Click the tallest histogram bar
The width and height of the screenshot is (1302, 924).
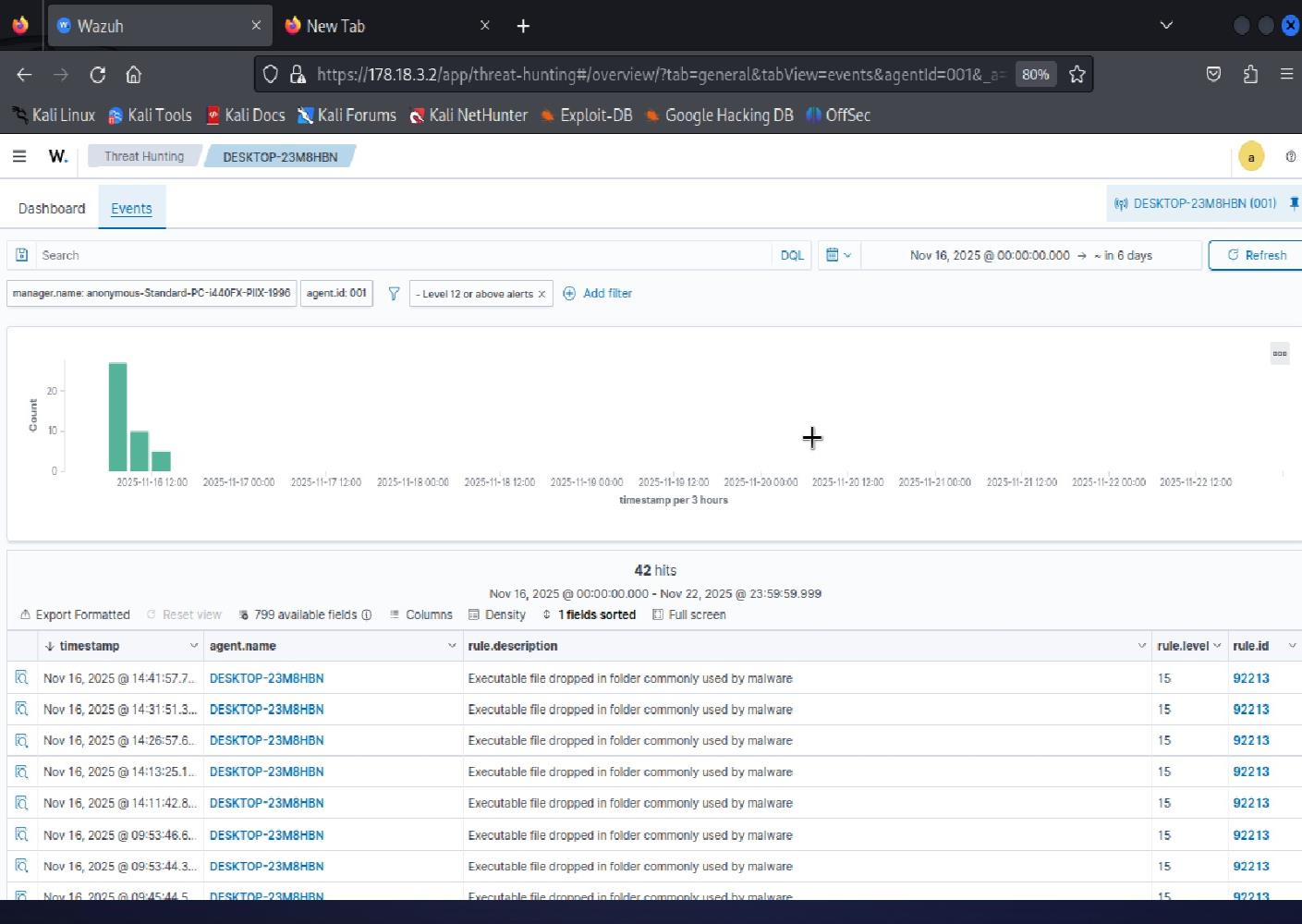[117, 416]
